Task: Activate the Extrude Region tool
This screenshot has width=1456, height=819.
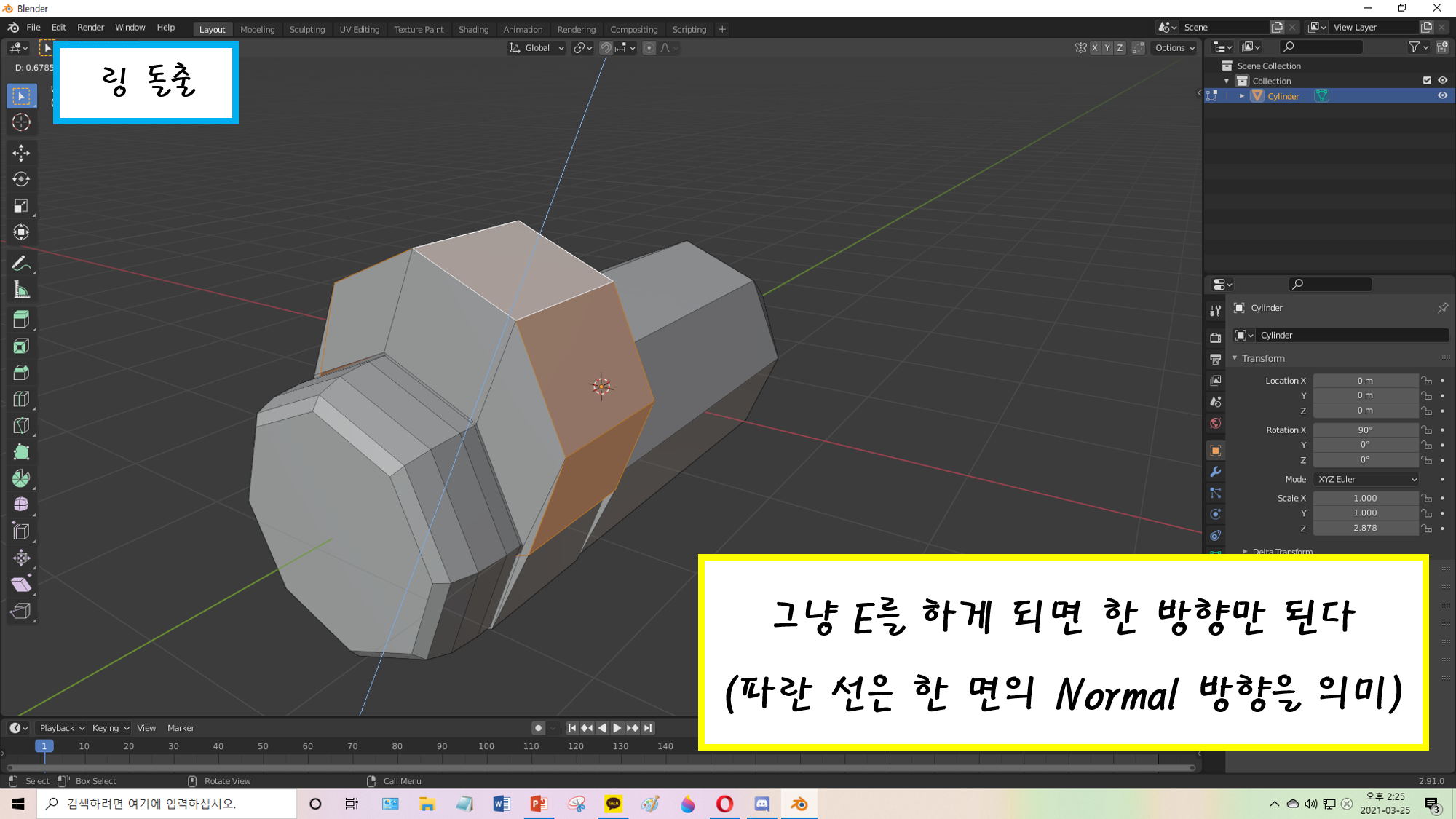Action: point(21,319)
